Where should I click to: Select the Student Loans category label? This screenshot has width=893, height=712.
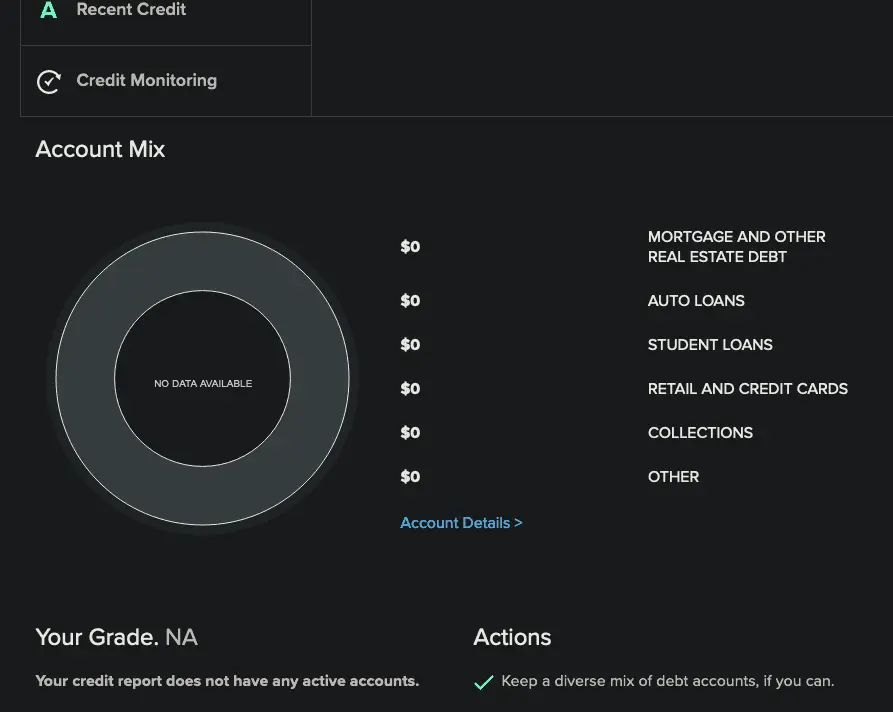point(710,345)
